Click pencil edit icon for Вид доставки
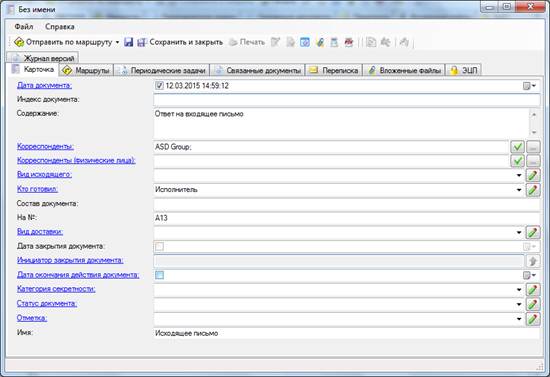550x377 pixels. tap(533, 232)
